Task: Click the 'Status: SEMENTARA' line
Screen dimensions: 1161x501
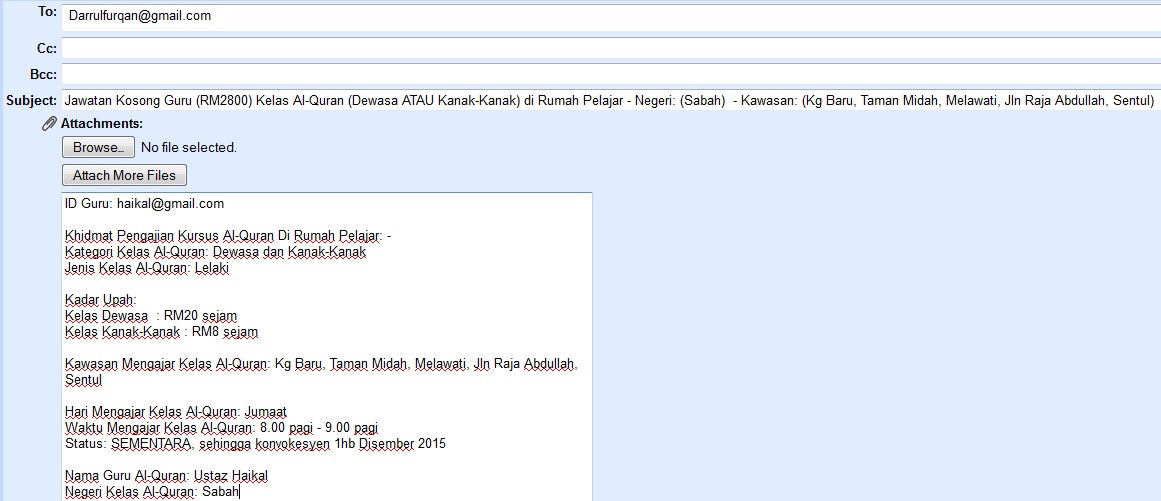Action: pyautogui.click(x=255, y=444)
